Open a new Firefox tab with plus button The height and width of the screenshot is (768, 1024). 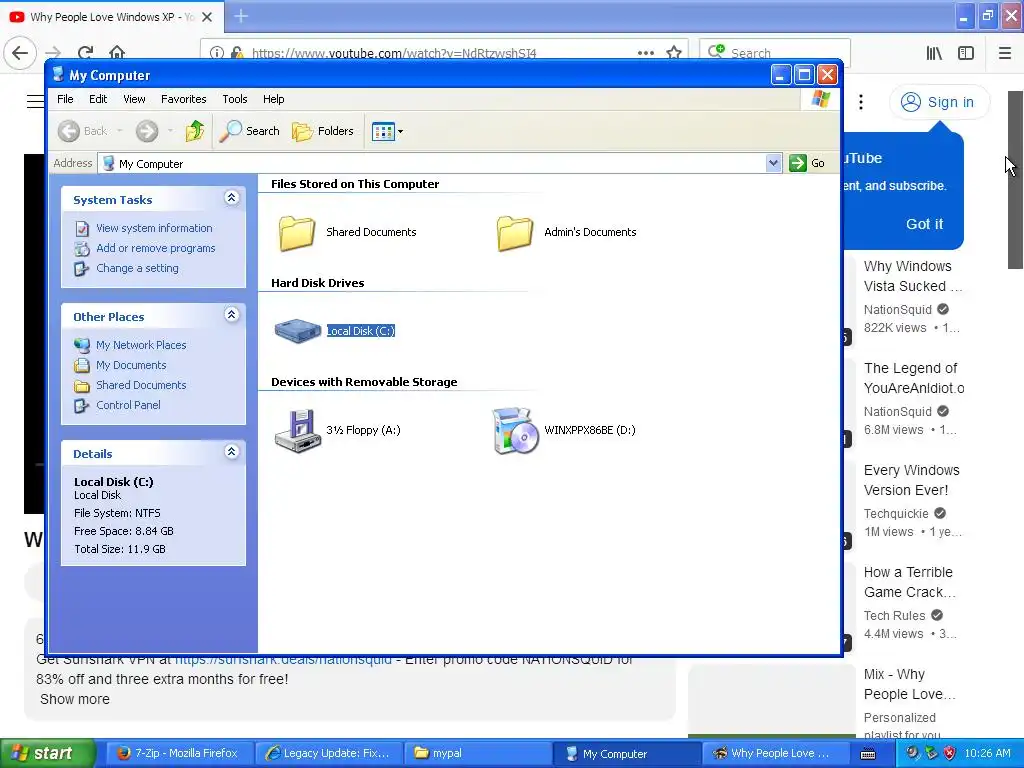(x=240, y=16)
